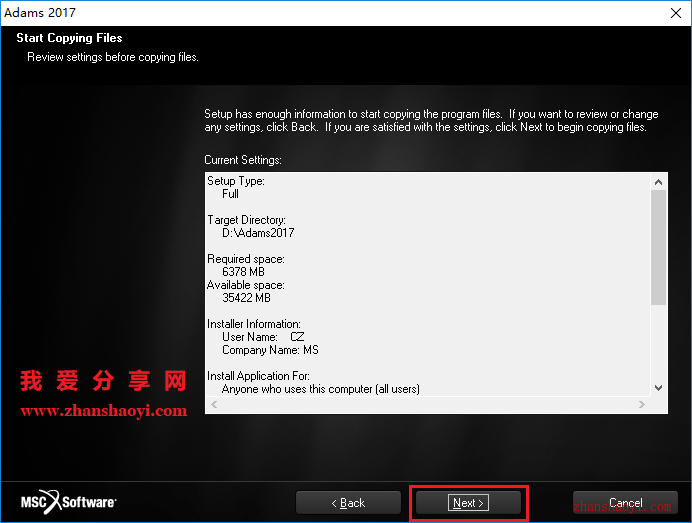Image resolution: width=692 pixels, height=523 pixels.
Task: Select the 'Installer Information:' line
Action: (x=254, y=324)
